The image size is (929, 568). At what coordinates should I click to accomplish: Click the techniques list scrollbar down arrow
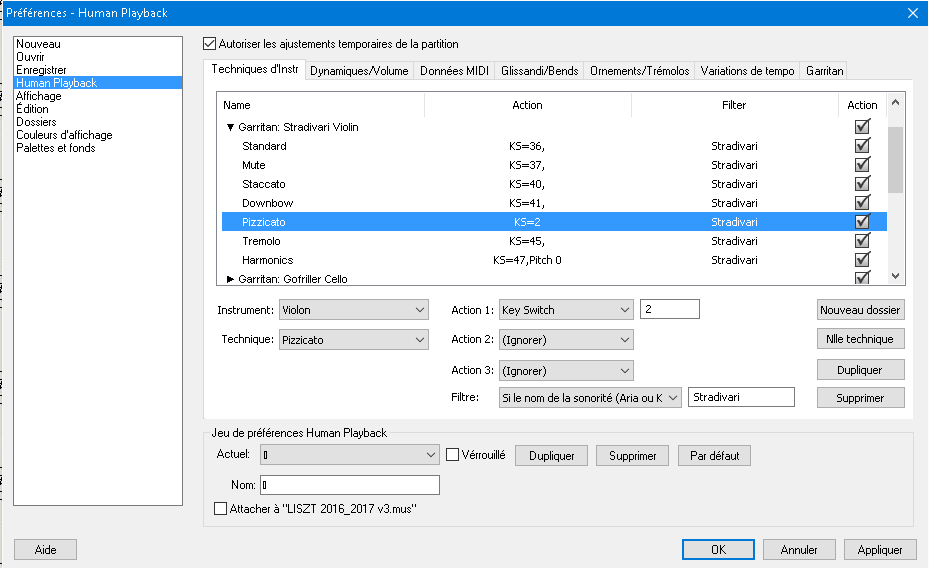(x=895, y=277)
